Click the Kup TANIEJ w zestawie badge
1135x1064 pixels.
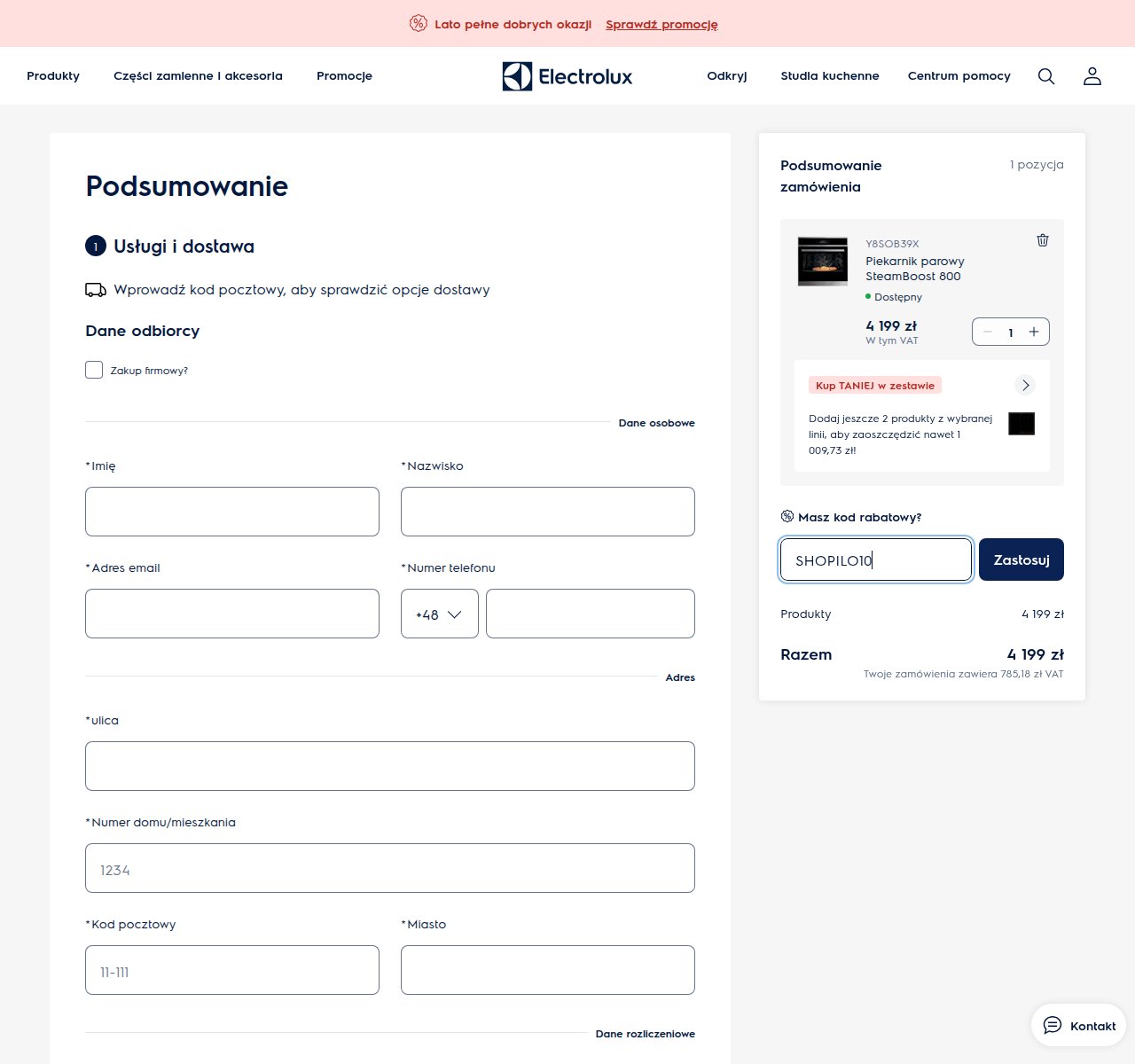point(875,385)
